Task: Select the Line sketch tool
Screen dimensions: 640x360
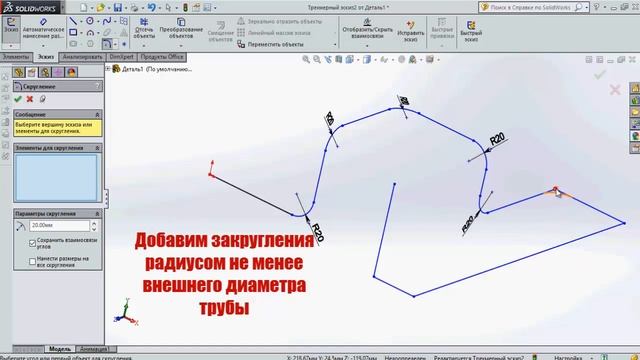Action: [73, 21]
